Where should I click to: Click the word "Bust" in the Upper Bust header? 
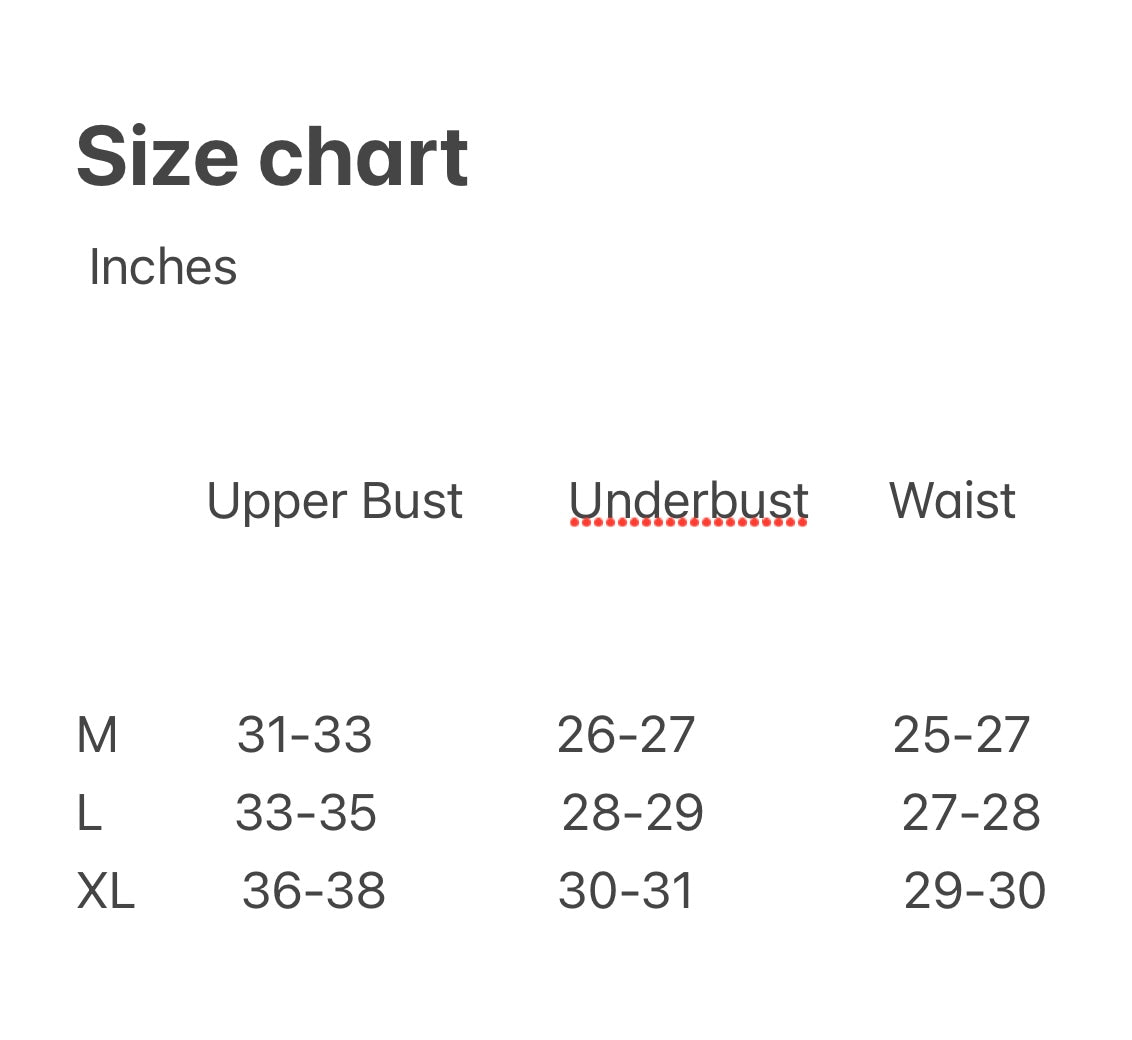coord(411,500)
